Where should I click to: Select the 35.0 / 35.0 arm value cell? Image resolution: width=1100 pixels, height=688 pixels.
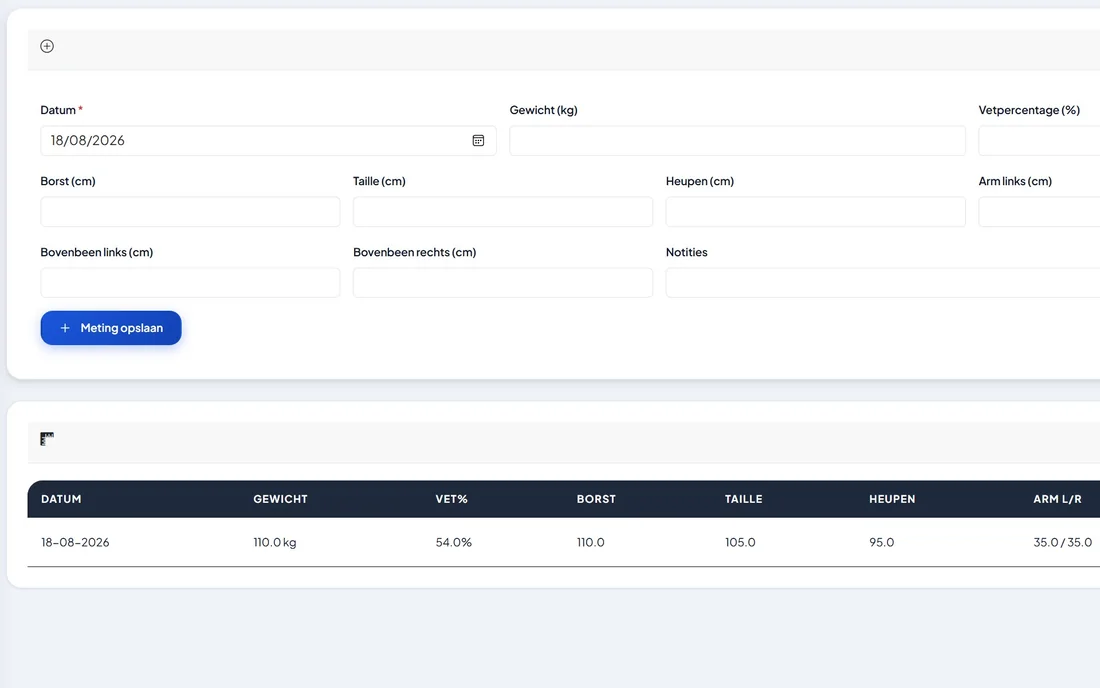click(x=1063, y=542)
